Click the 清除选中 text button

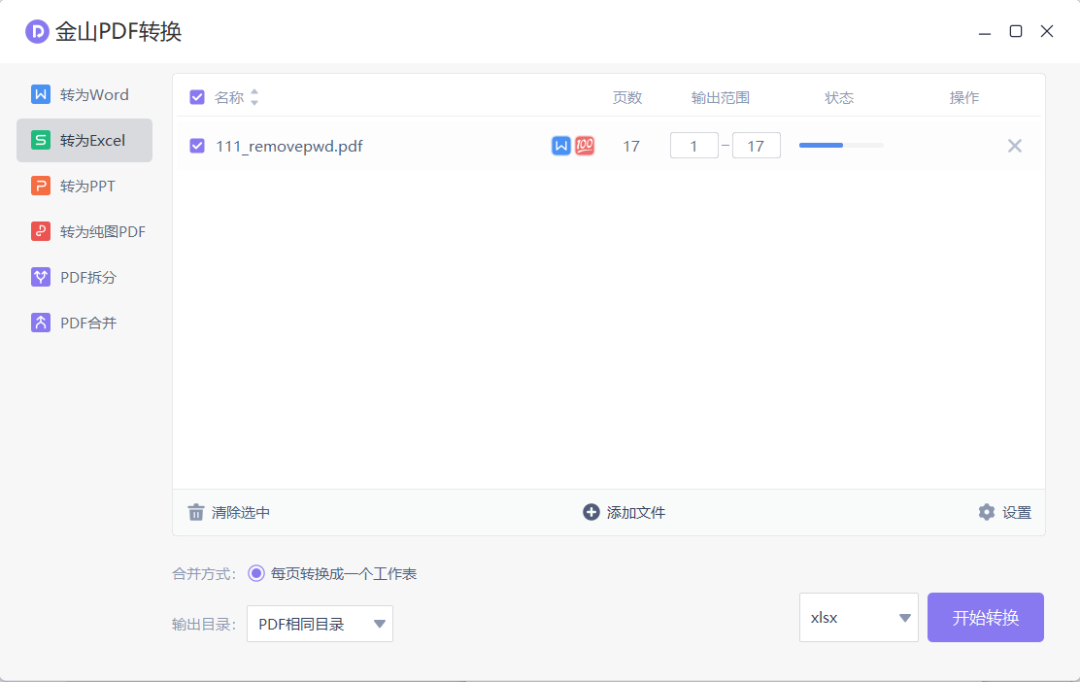coord(240,513)
